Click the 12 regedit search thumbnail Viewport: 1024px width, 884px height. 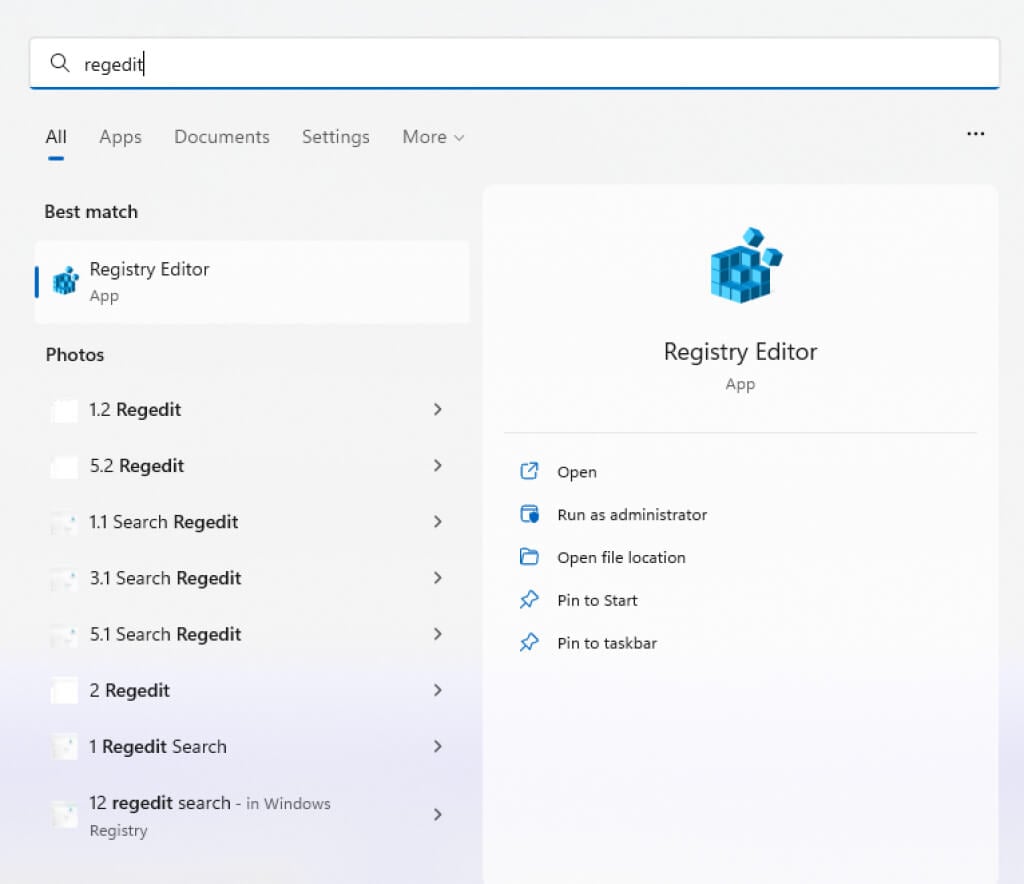pyautogui.click(x=64, y=815)
